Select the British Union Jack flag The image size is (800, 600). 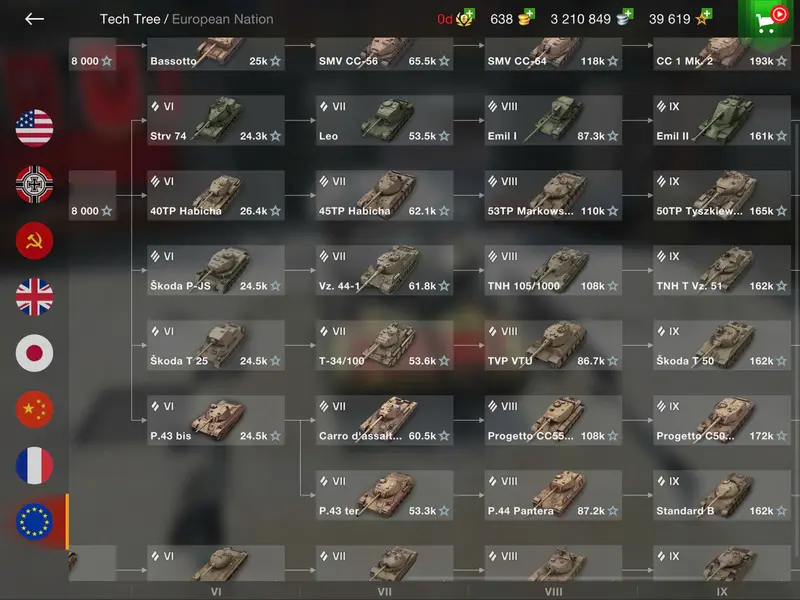[x=34, y=297]
